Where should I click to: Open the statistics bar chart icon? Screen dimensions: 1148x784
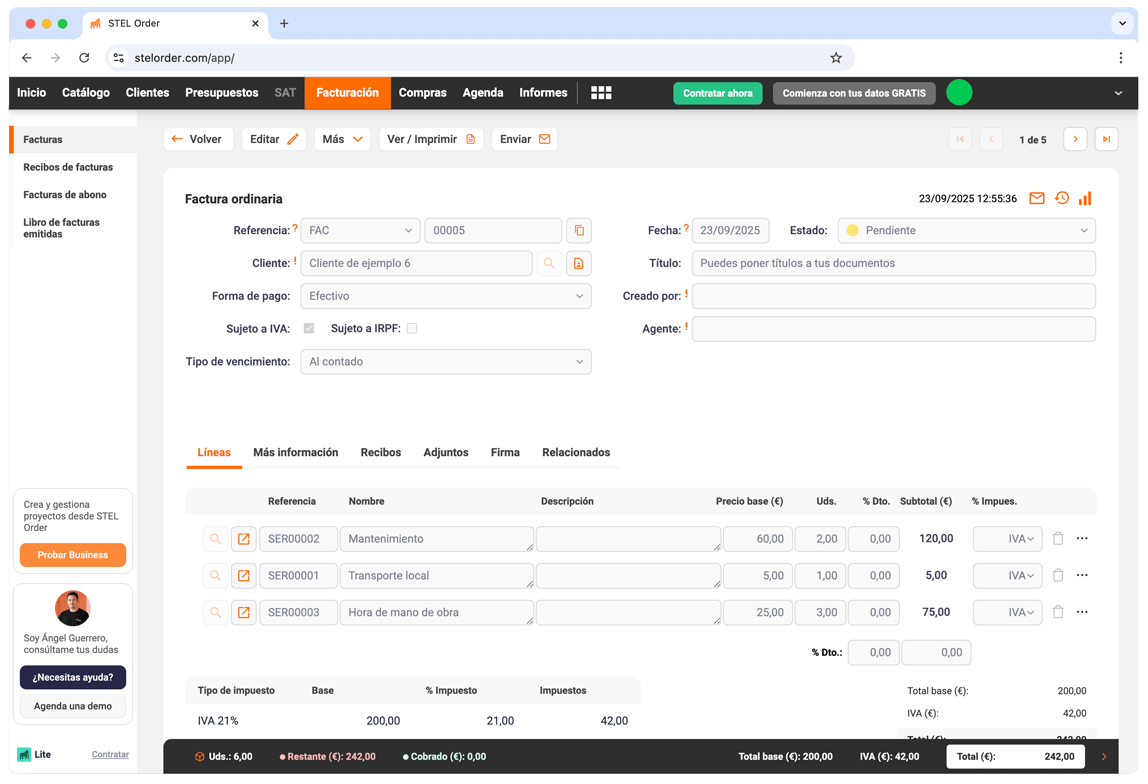coord(1085,198)
